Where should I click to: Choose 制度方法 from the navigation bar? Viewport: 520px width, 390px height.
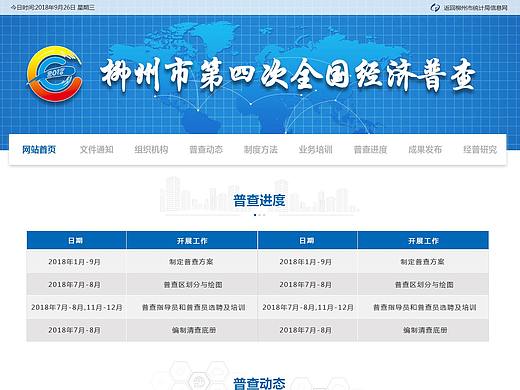point(261,150)
